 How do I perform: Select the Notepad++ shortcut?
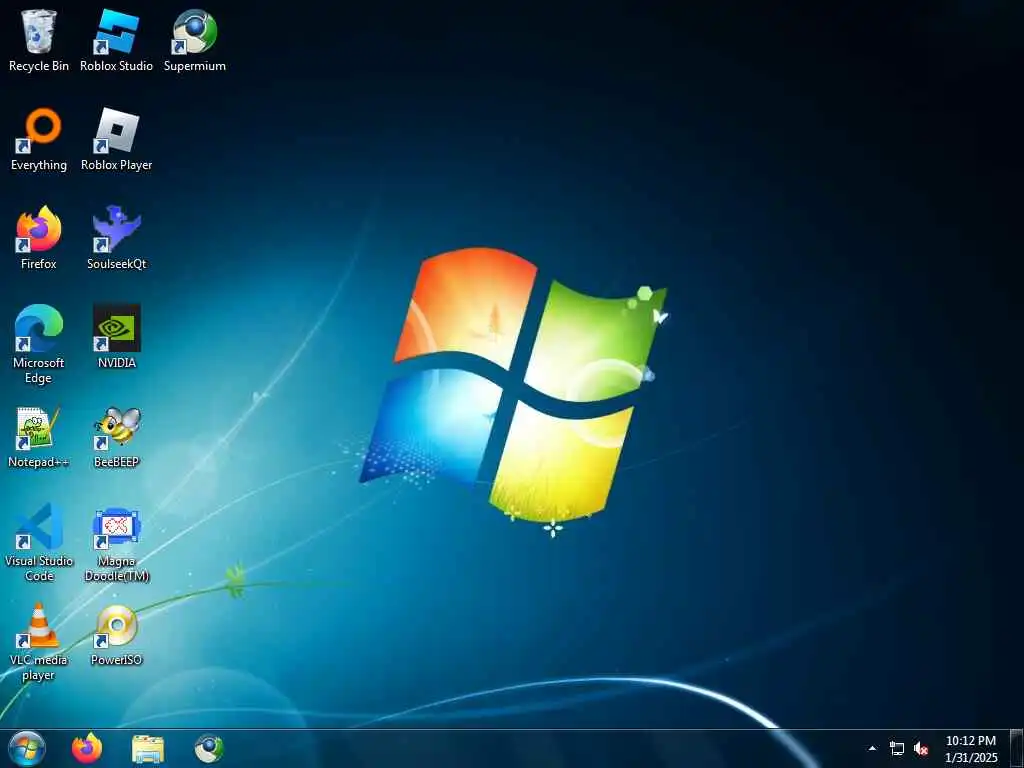point(39,438)
